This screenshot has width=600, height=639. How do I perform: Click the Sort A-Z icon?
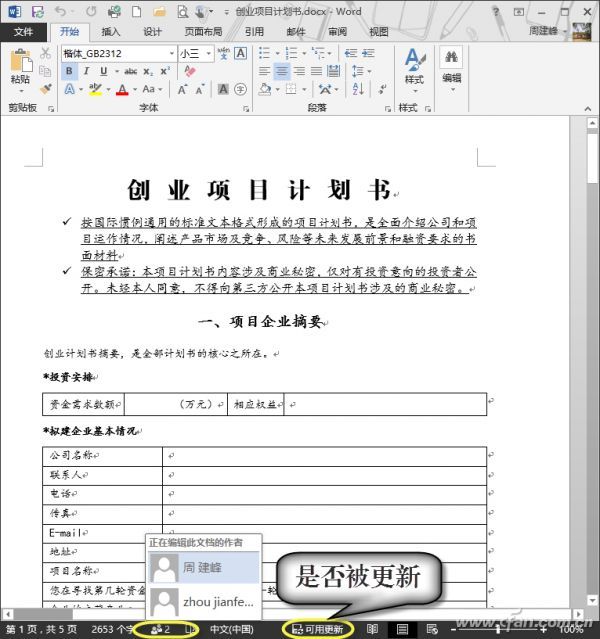pos(358,89)
